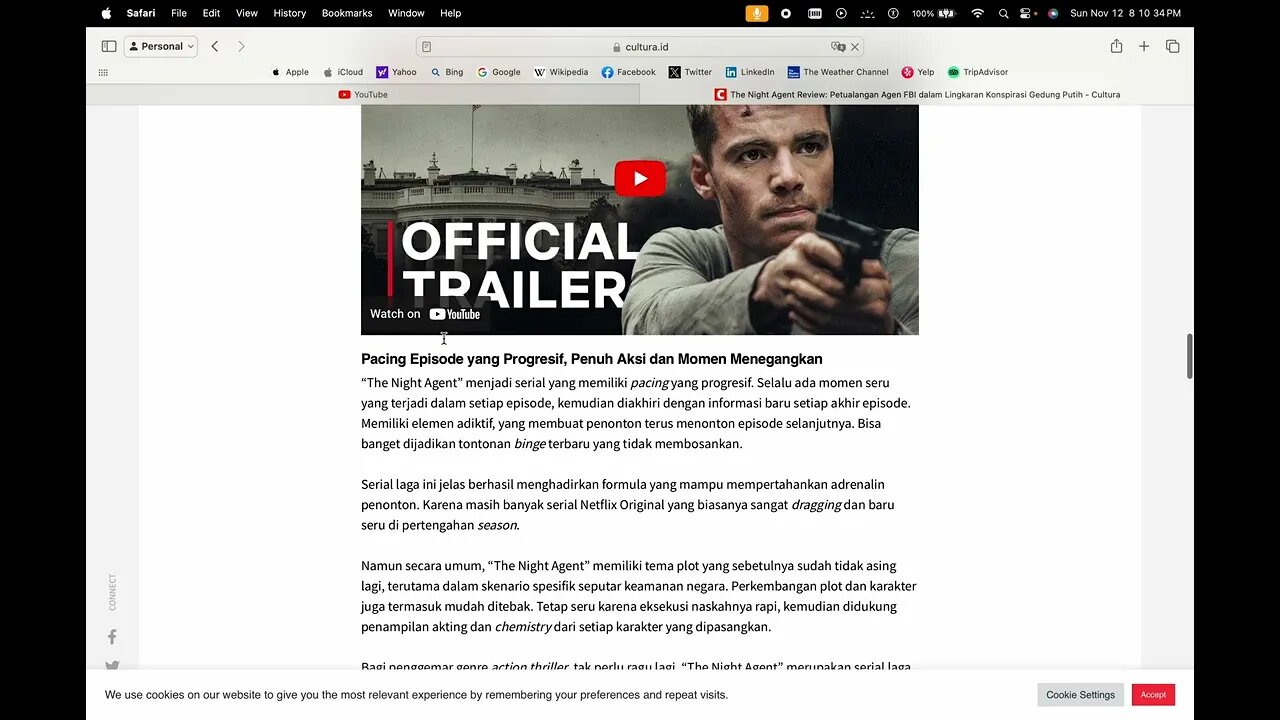Open the favorites grid apps icon
The height and width of the screenshot is (720, 1280).
point(103,72)
